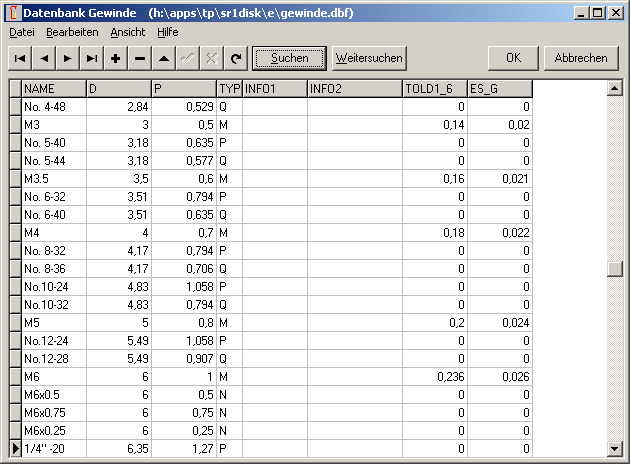Refresh data with the circular arrow icon

point(236,58)
